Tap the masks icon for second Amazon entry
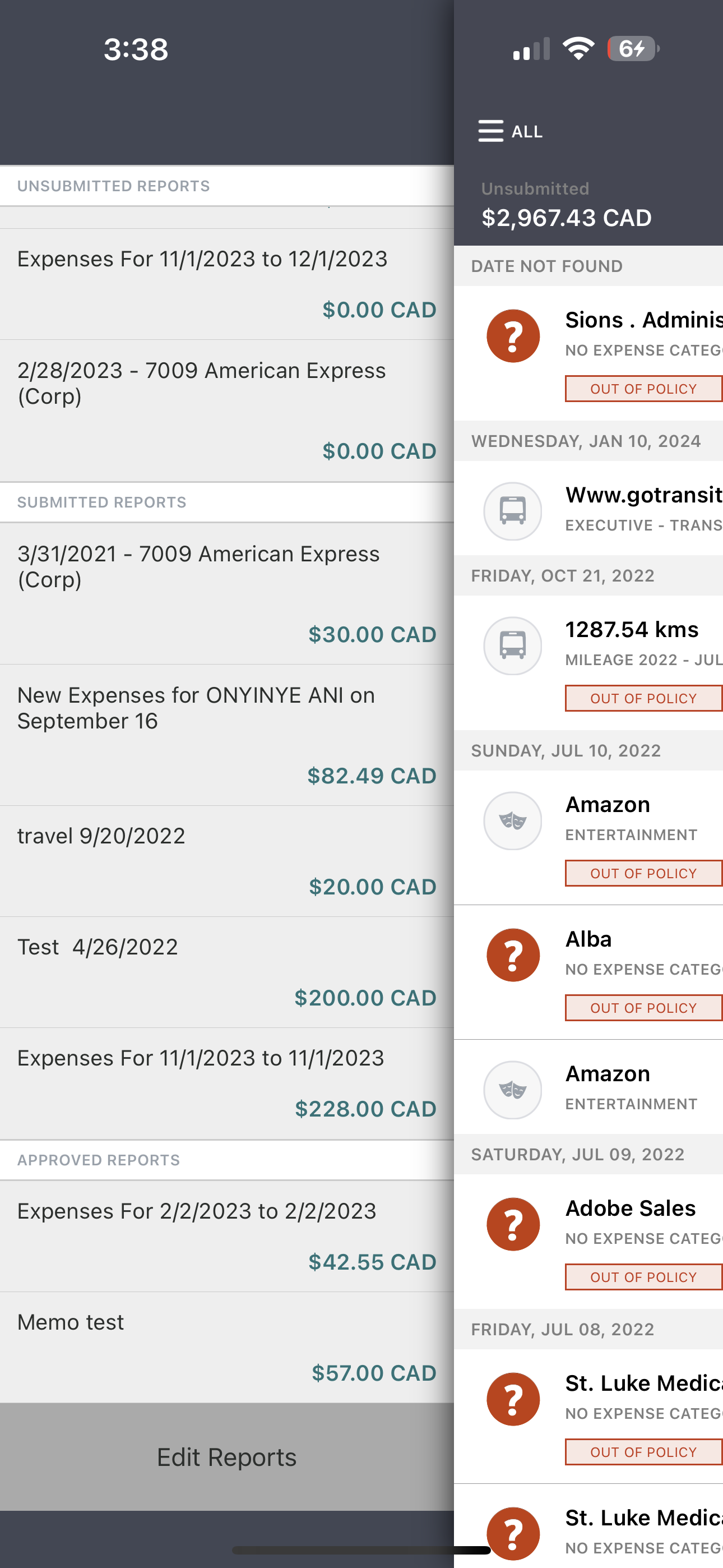The width and height of the screenshot is (723, 1568). point(513,1090)
